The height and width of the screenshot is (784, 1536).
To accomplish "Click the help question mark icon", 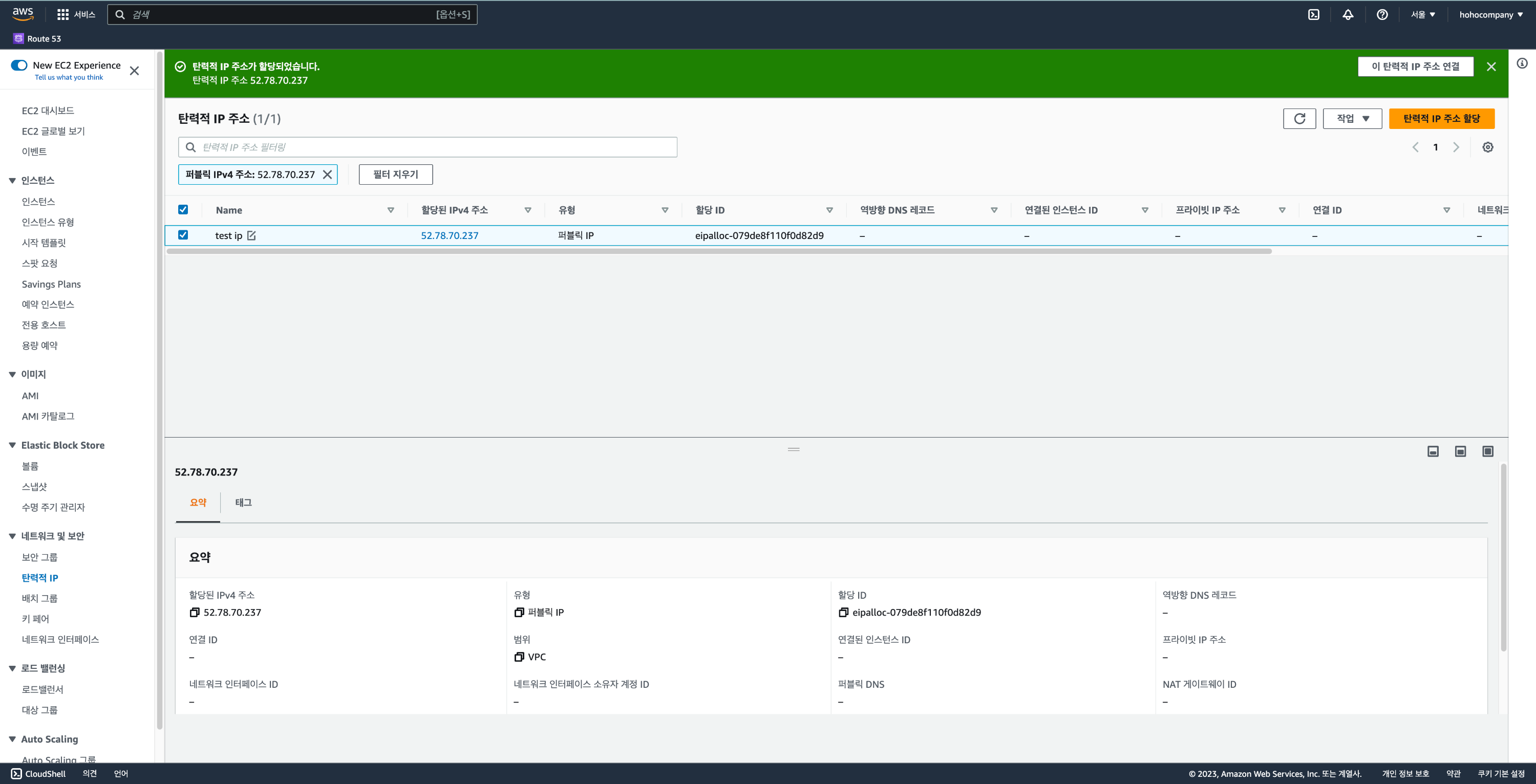I will [1381, 15].
